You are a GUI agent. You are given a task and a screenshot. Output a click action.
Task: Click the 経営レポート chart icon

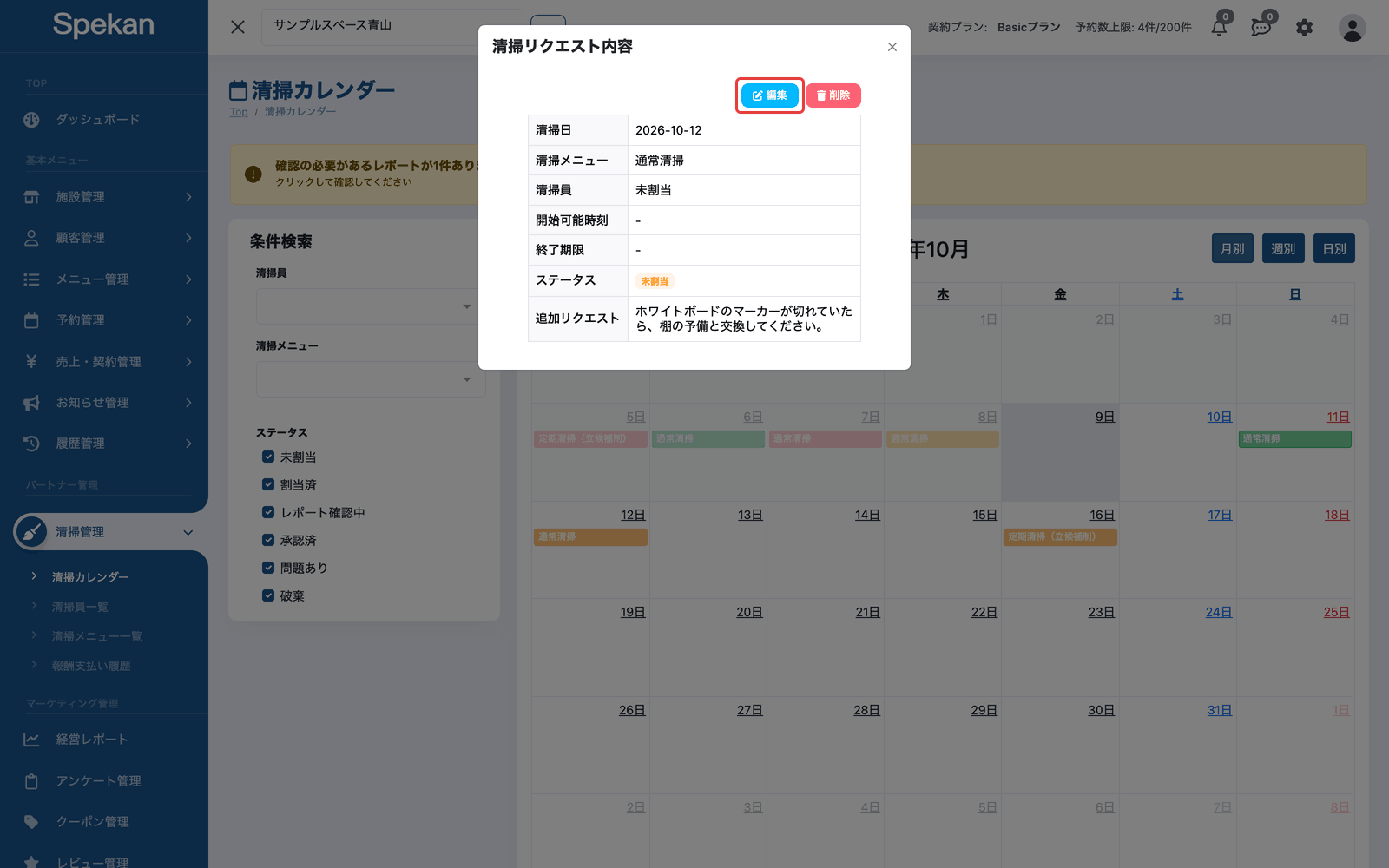click(31, 740)
